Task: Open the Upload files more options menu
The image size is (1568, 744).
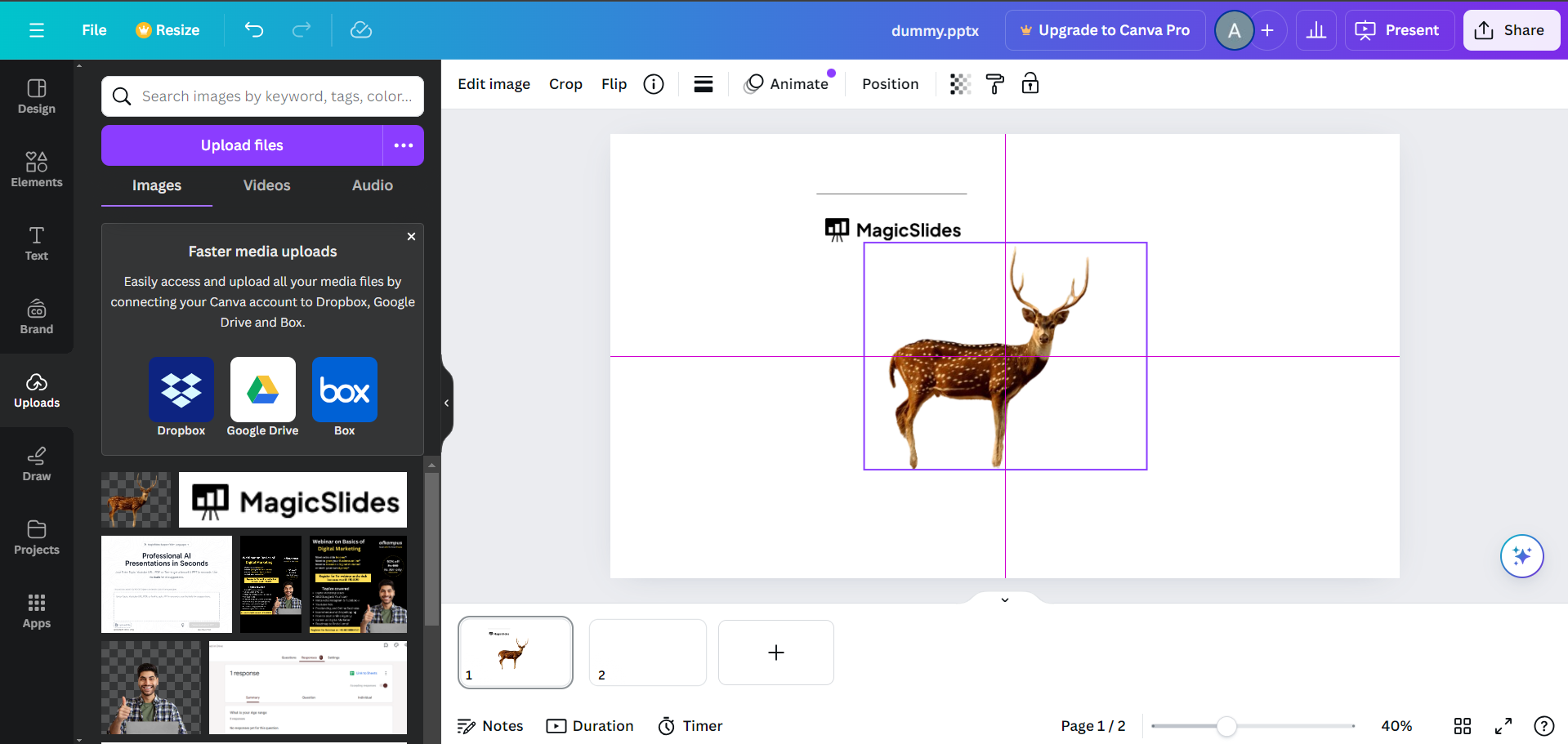Action: click(x=404, y=145)
